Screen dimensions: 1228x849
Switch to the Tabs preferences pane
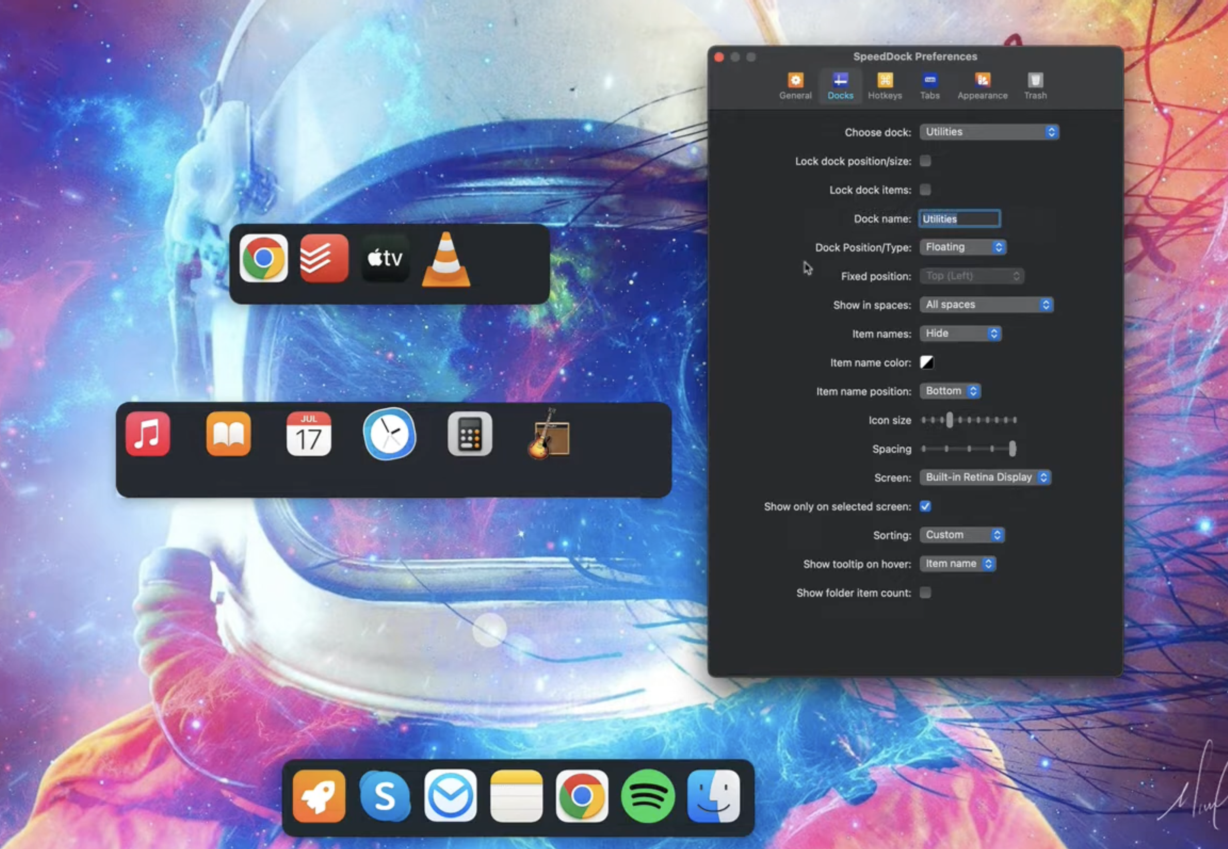tap(930, 86)
